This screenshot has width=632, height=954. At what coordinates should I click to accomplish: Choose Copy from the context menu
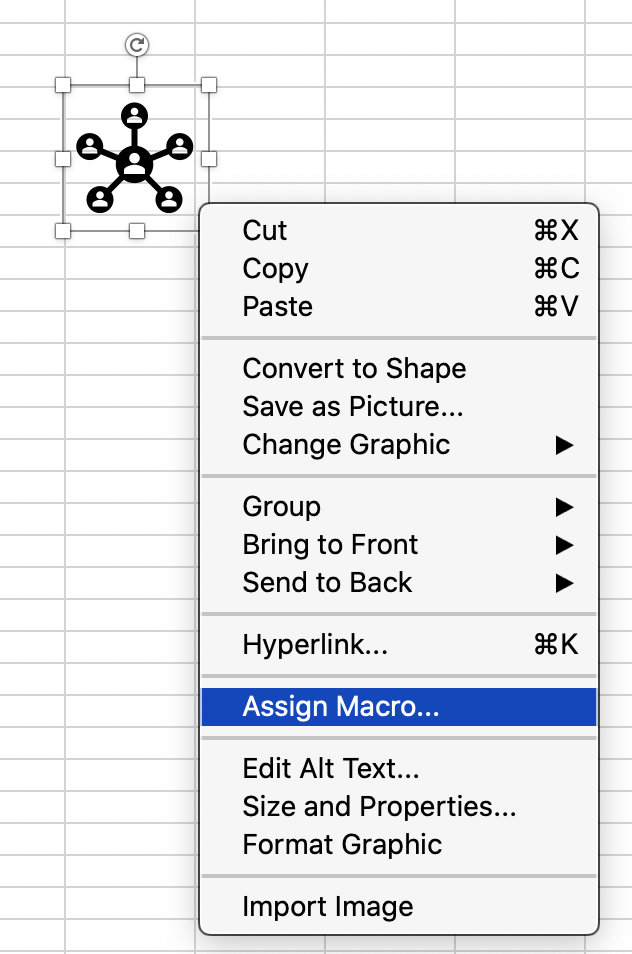[399, 268]
